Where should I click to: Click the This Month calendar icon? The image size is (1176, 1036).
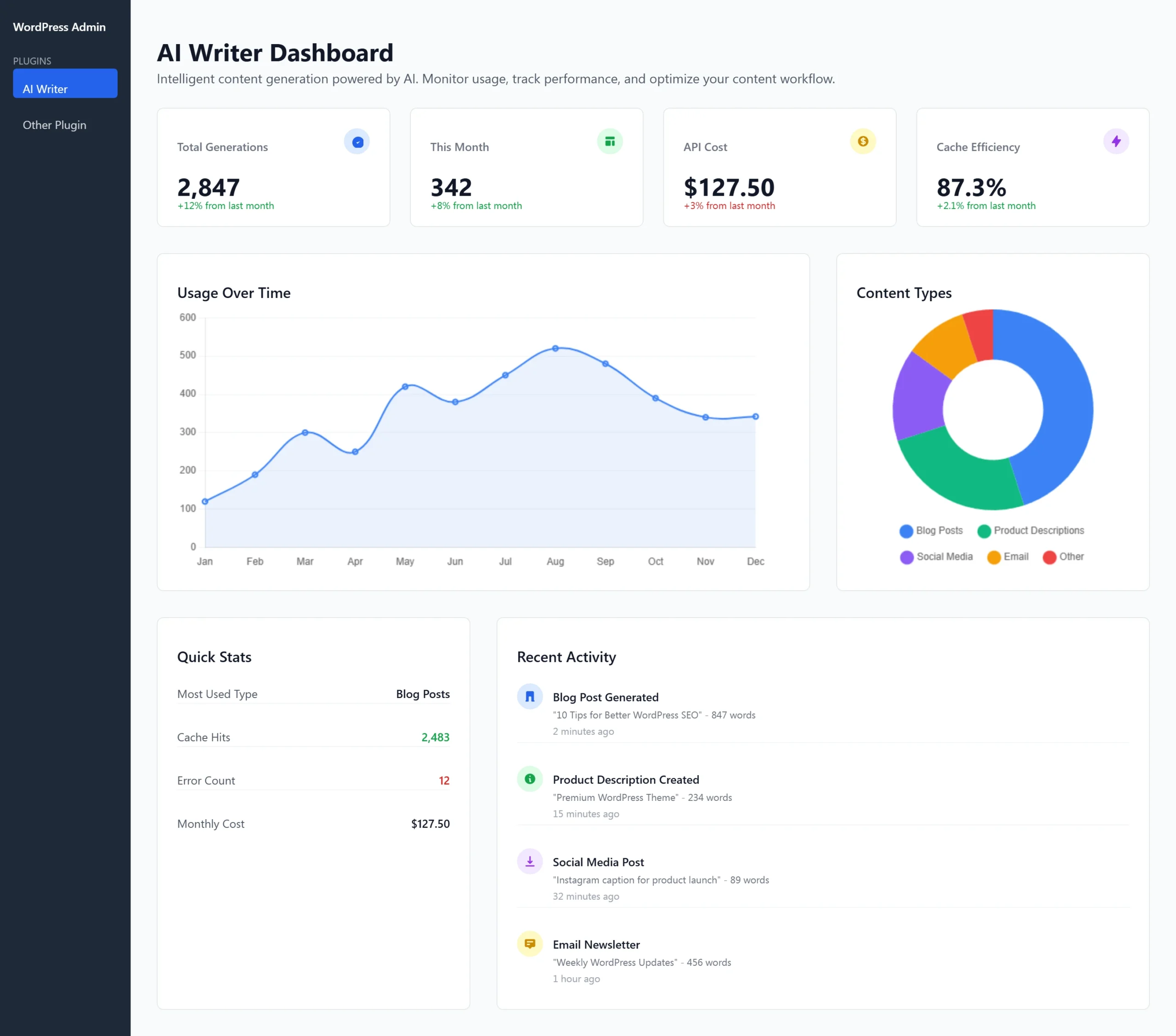610,141
